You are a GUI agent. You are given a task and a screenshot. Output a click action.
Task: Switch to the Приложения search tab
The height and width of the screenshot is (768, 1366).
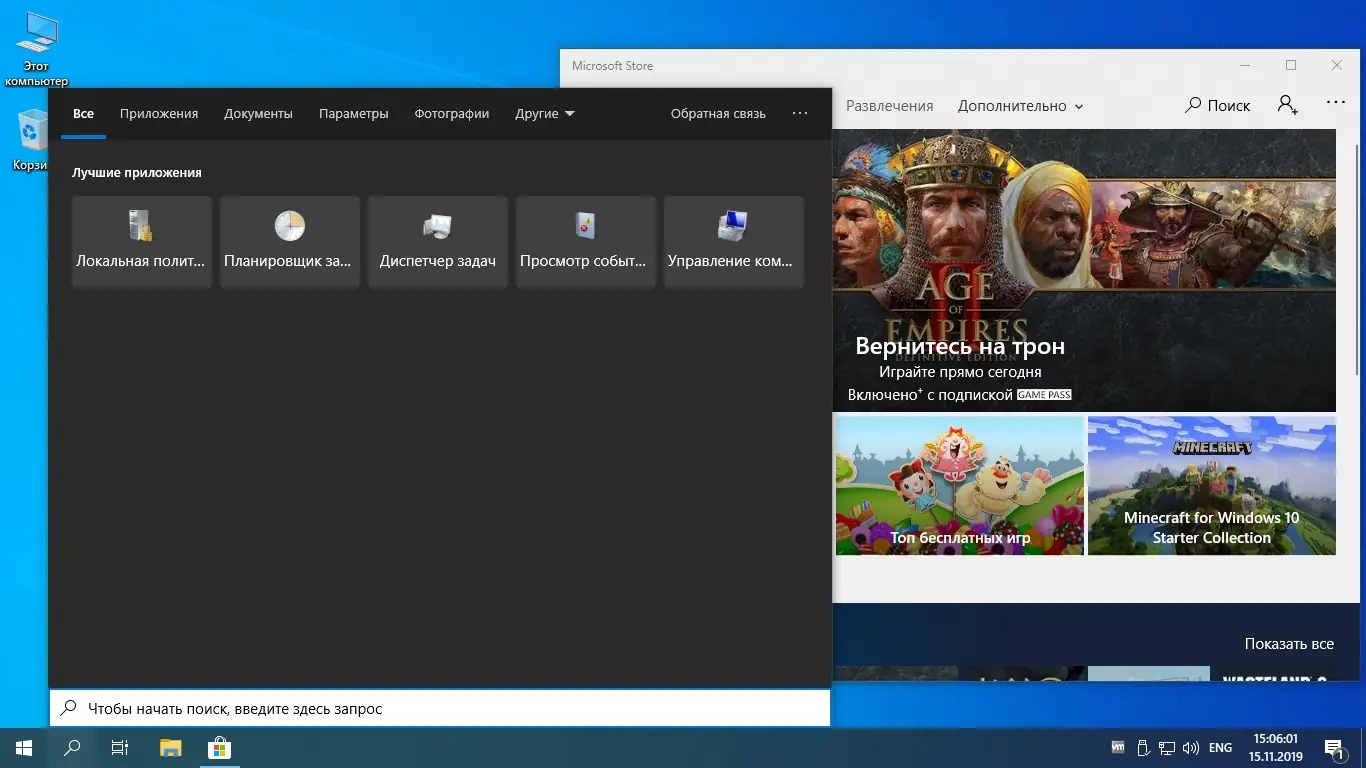tap(159, 114)
